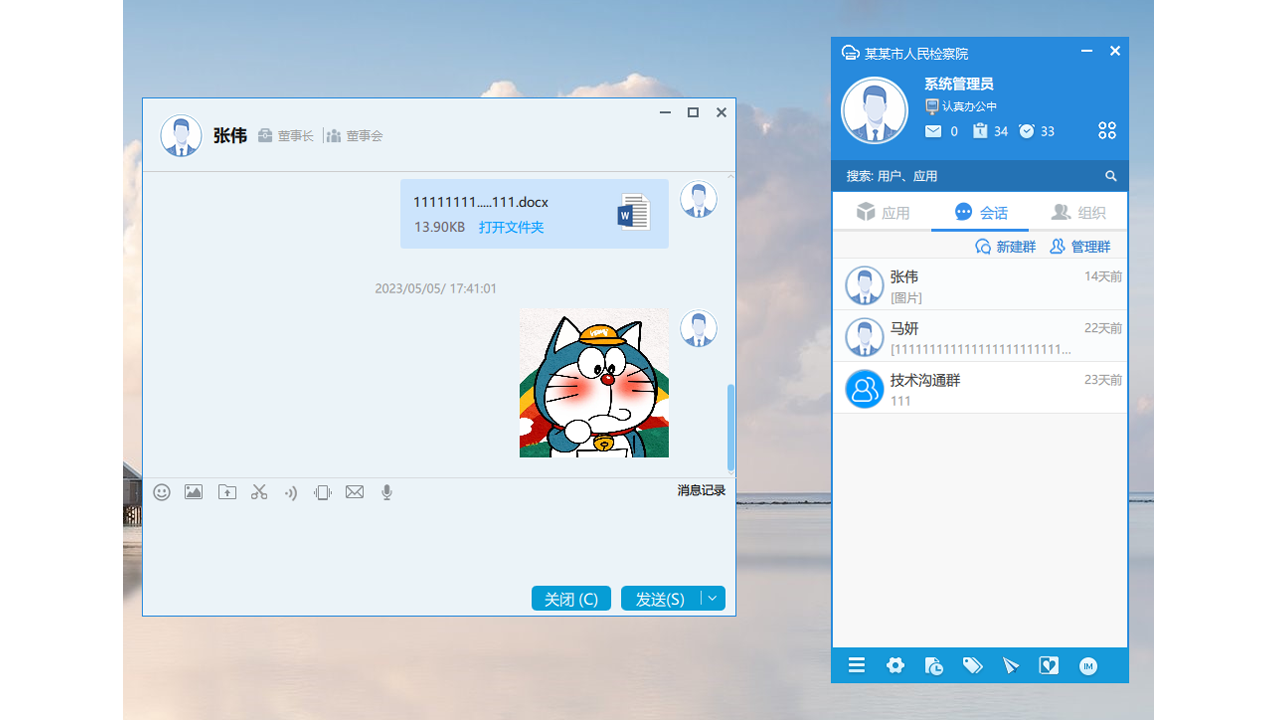Open settings via the gear icon
This screenshot has width=1280, height=720.
point(895,665)
